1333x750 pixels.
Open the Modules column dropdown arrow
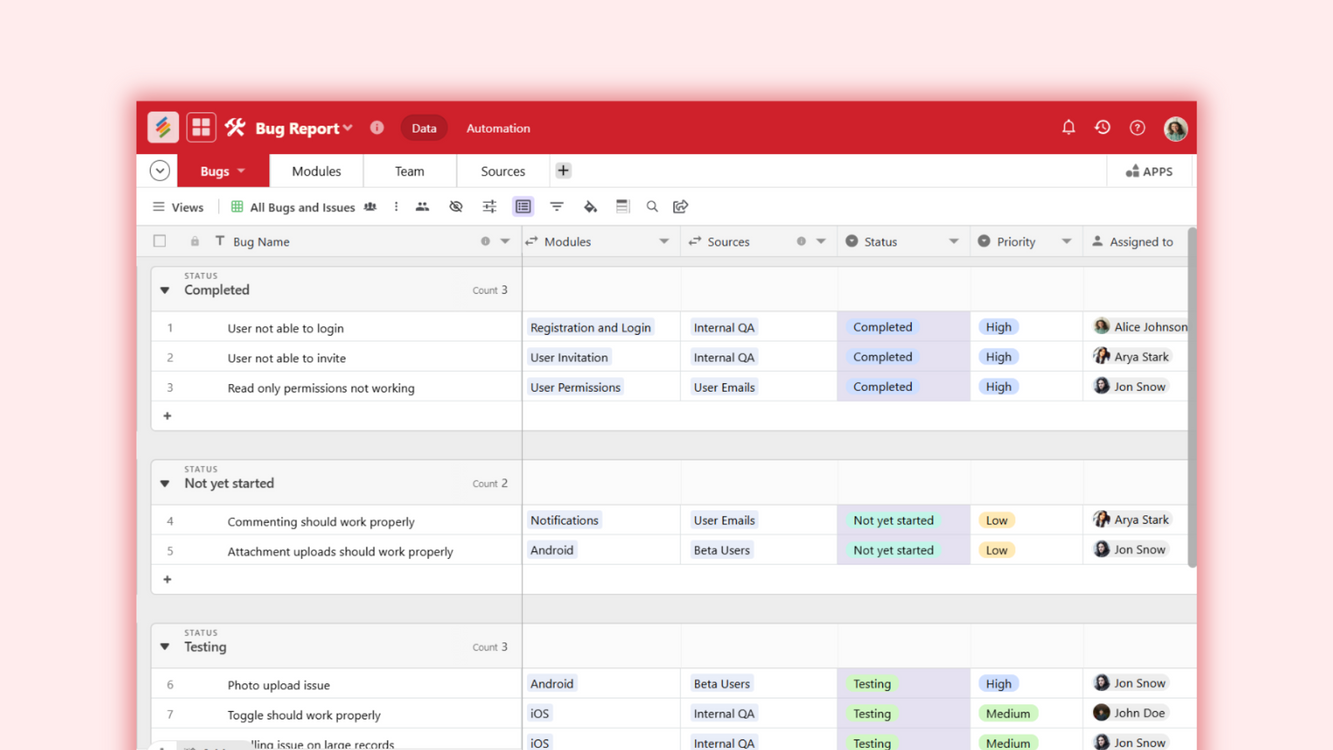pyautogui.click(x=664, y=242)
